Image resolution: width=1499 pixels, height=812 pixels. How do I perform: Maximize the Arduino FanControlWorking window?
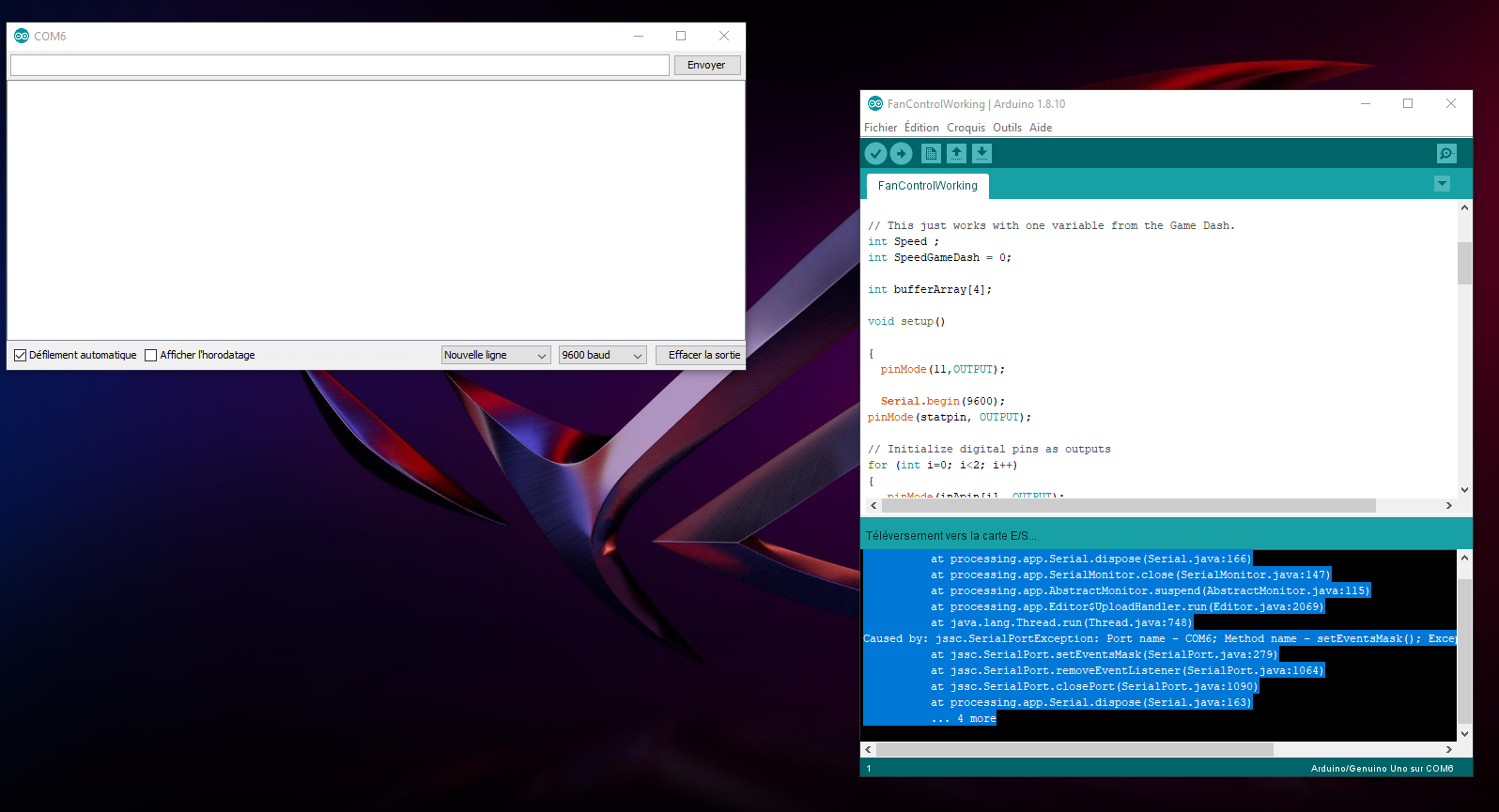pyautogui.click(x=1407, y=103)
